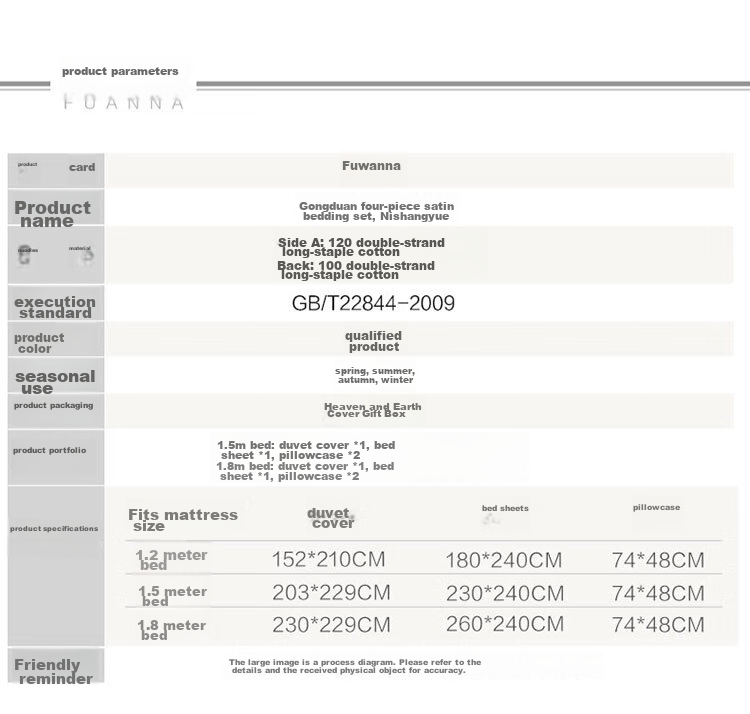The width and height of the screenshot is (750, 714).
Task: Click the 'product packaging' label
Action: 54,405
